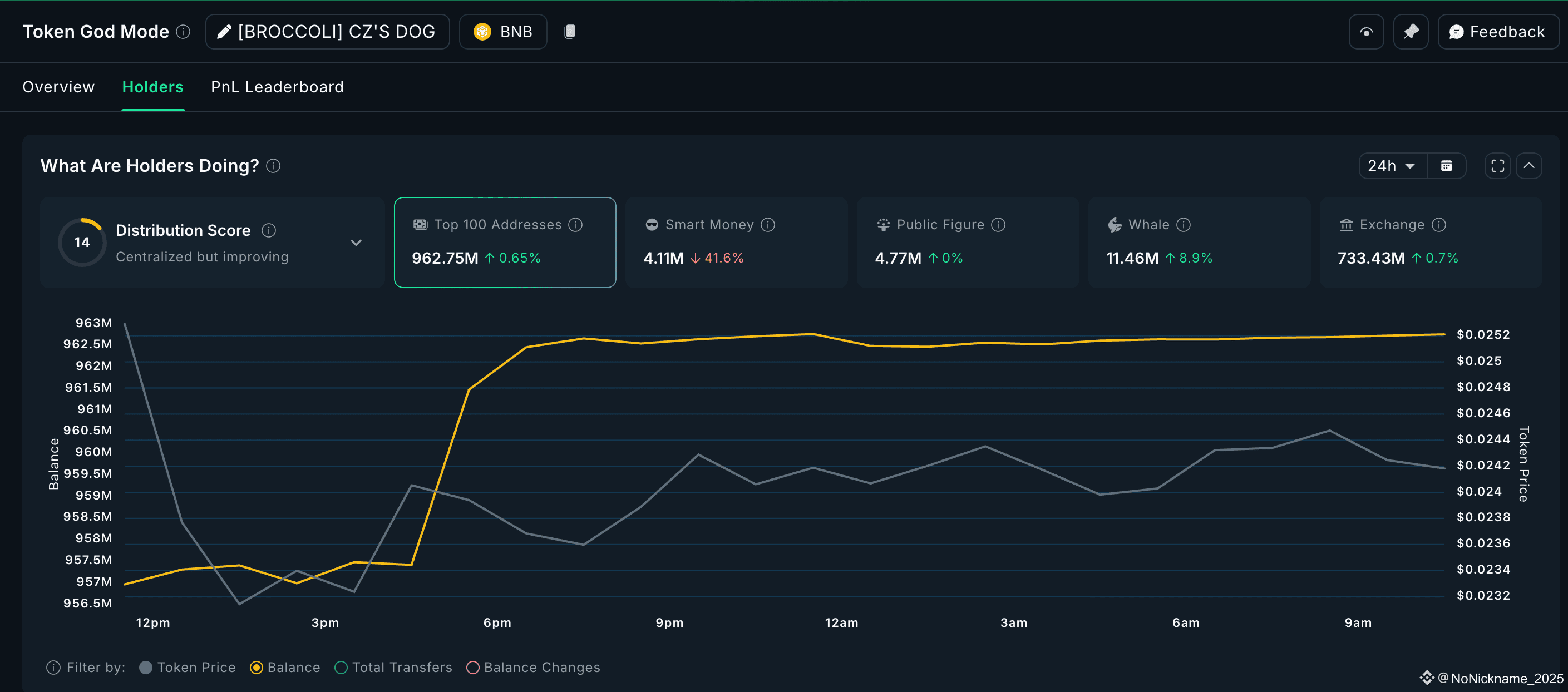
Task: Click the Feedback button
Action: pyautogui.click(x=1497, y=32)
